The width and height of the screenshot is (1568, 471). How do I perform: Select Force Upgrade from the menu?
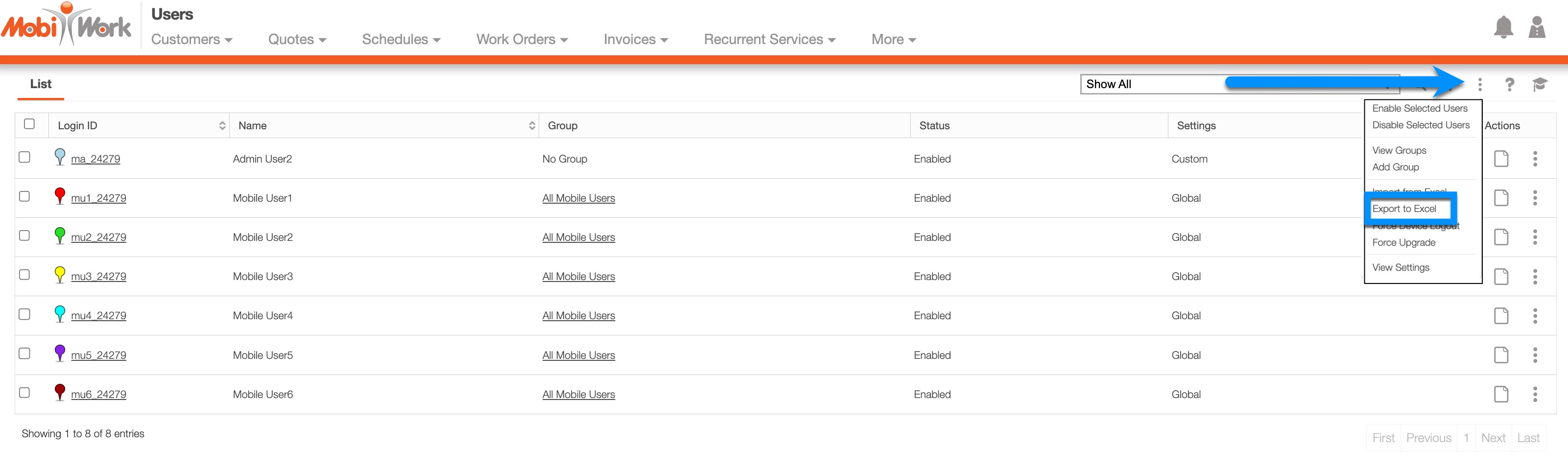pyautogui.click(x=1403, y=243)
